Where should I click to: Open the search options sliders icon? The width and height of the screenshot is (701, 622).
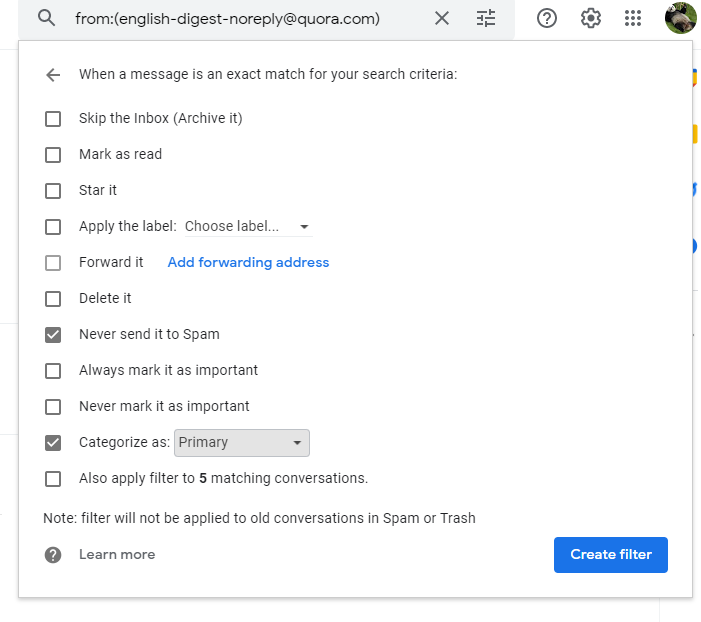pos(486,18)
